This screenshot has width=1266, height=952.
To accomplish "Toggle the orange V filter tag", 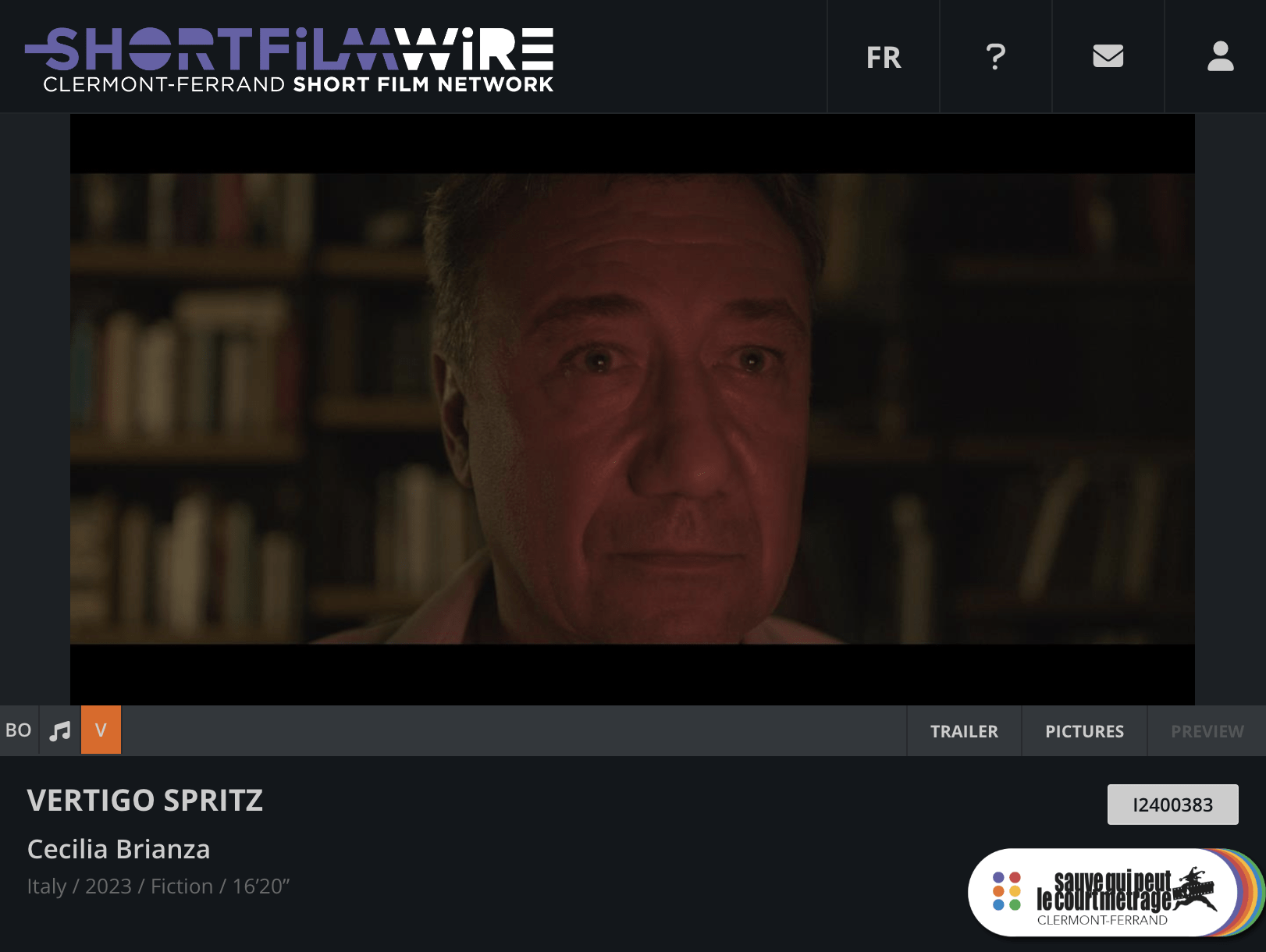I will (101, 730).
